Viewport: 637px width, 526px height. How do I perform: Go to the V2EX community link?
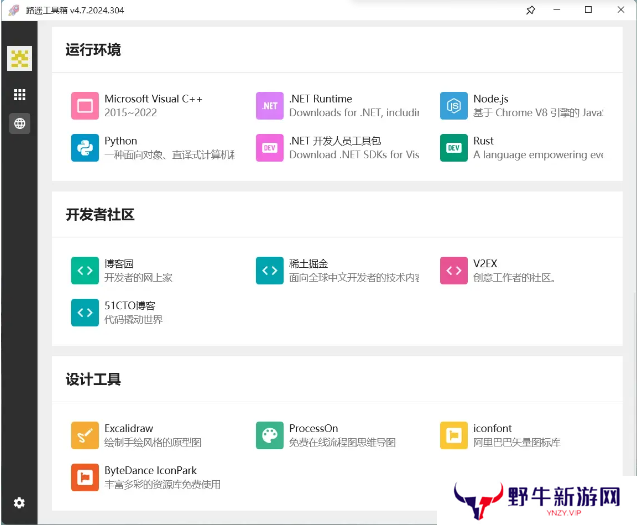(x=485, y=264)
